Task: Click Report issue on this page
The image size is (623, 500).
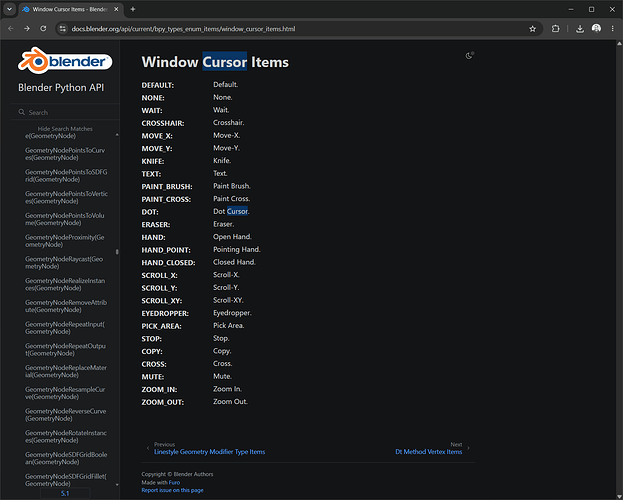Action: [172, 490]
